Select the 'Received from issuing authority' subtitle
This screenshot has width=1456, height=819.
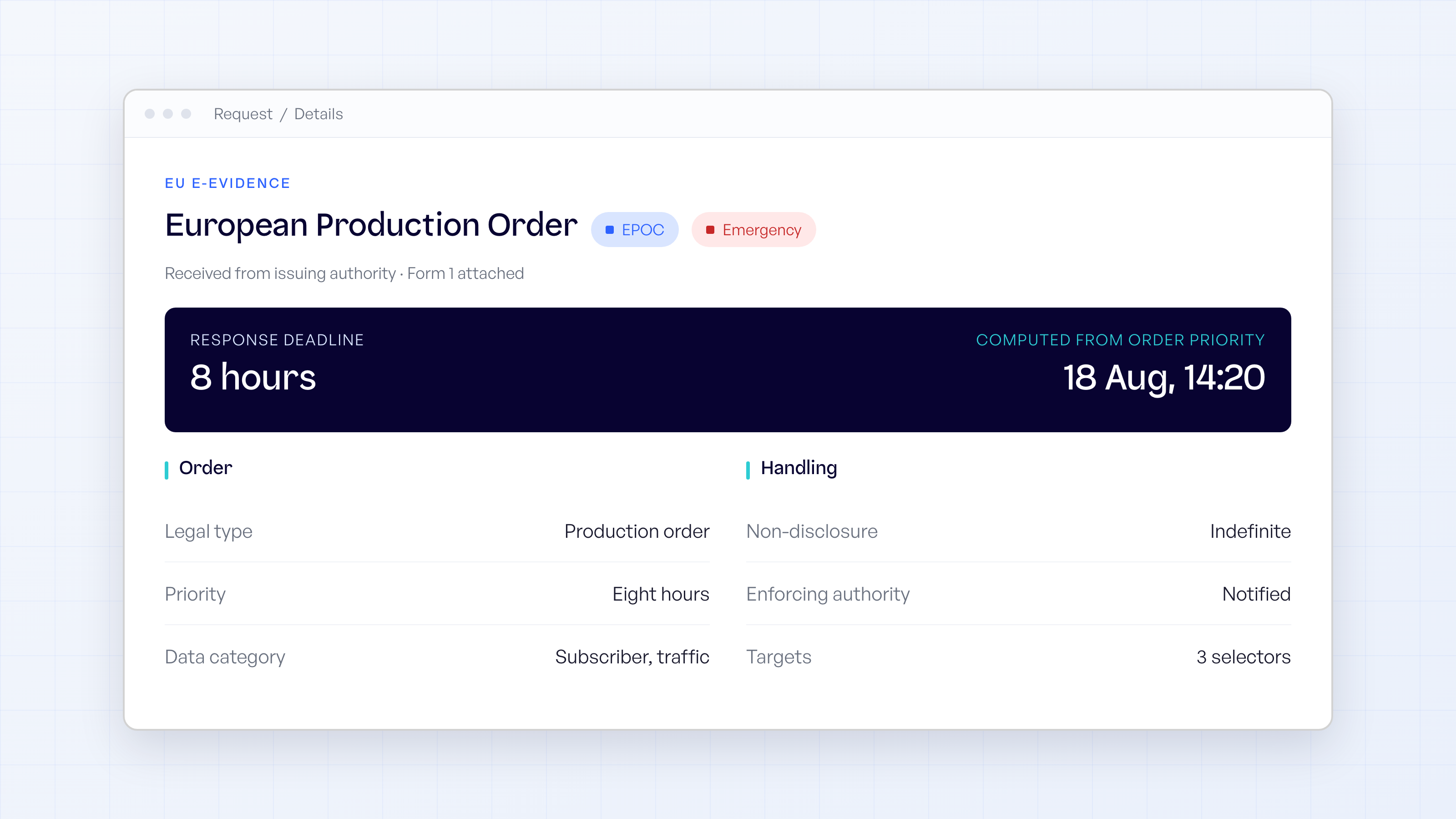coord(280,273)
